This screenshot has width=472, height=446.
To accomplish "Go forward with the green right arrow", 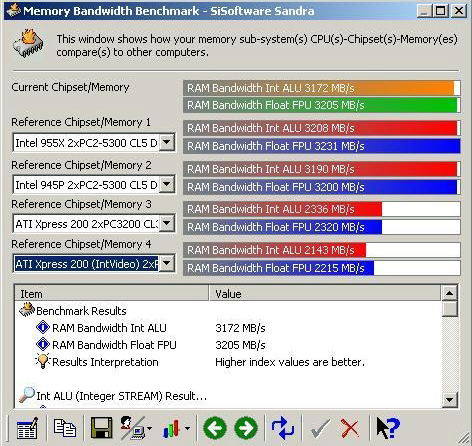I will tap(246, 428).
